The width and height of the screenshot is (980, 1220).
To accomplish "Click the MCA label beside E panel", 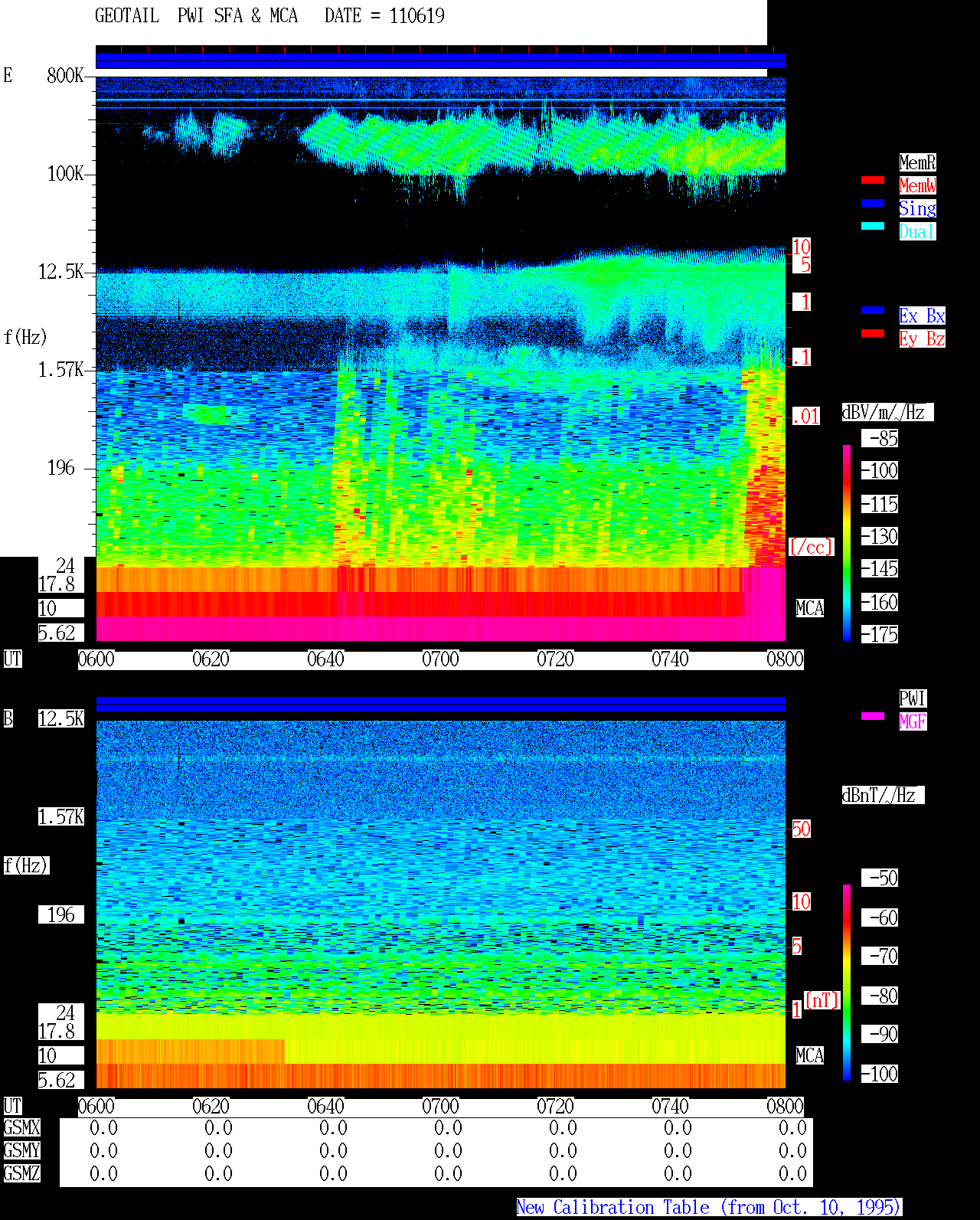I will 810,609.
